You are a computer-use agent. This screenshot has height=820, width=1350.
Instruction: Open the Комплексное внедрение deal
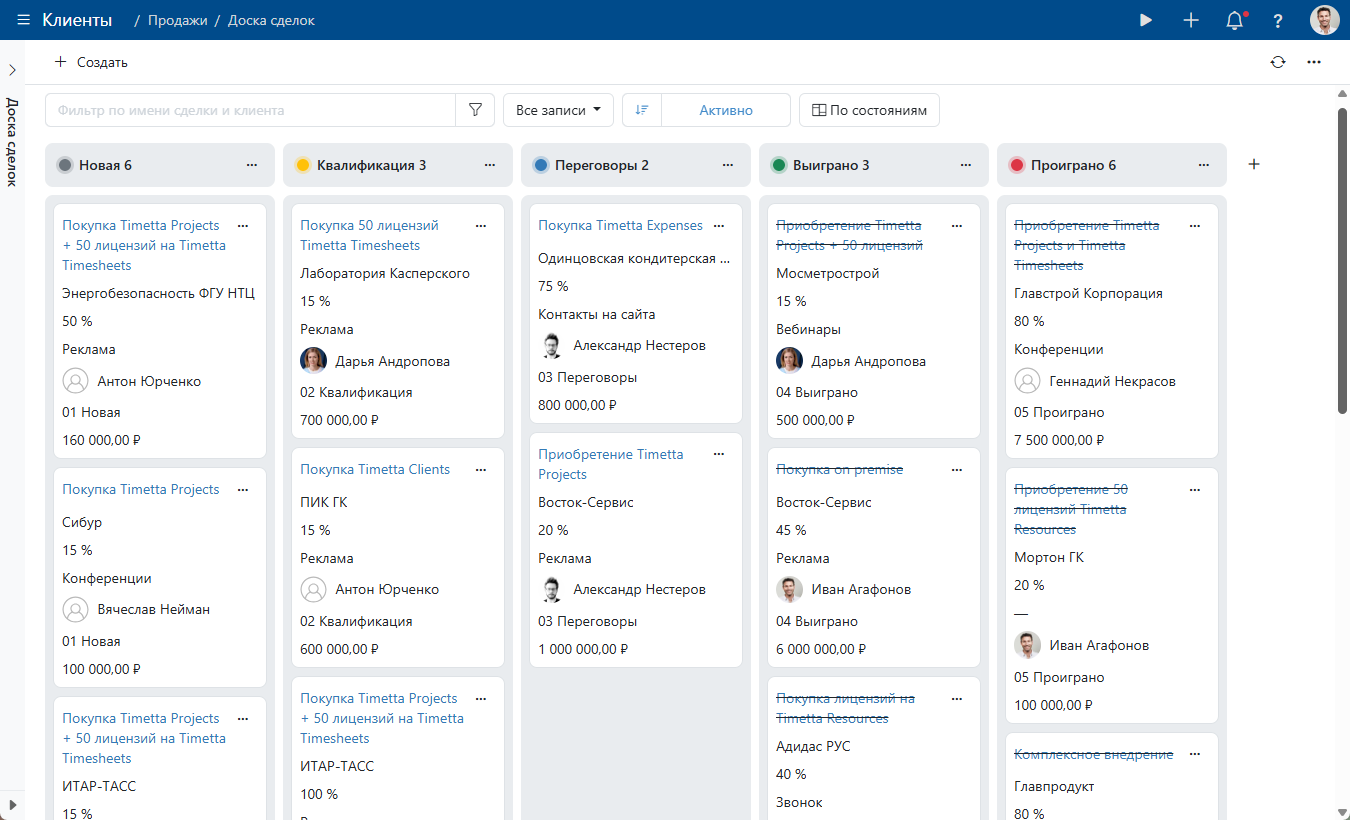1093,755
